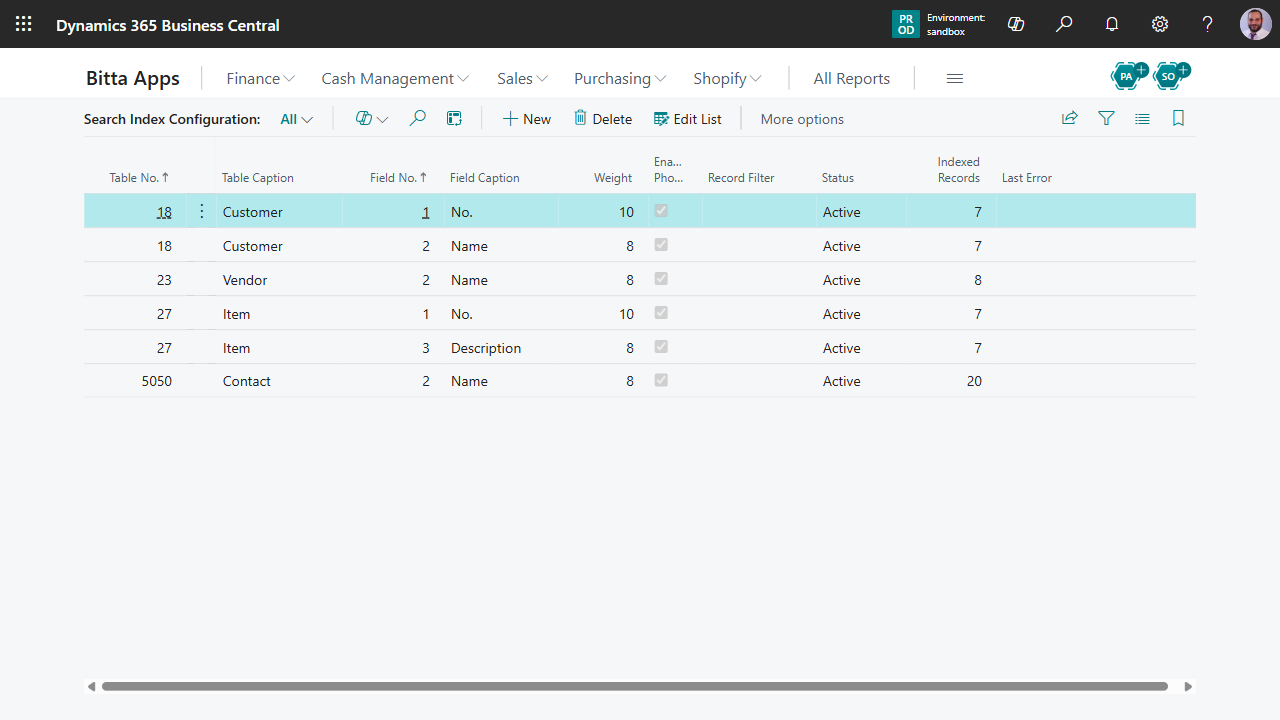Image resolution: width=1280 pixels, height=720 pixels.
Task: Click Indexed Records value 8 in Vendor row
Action: (978, 280)
